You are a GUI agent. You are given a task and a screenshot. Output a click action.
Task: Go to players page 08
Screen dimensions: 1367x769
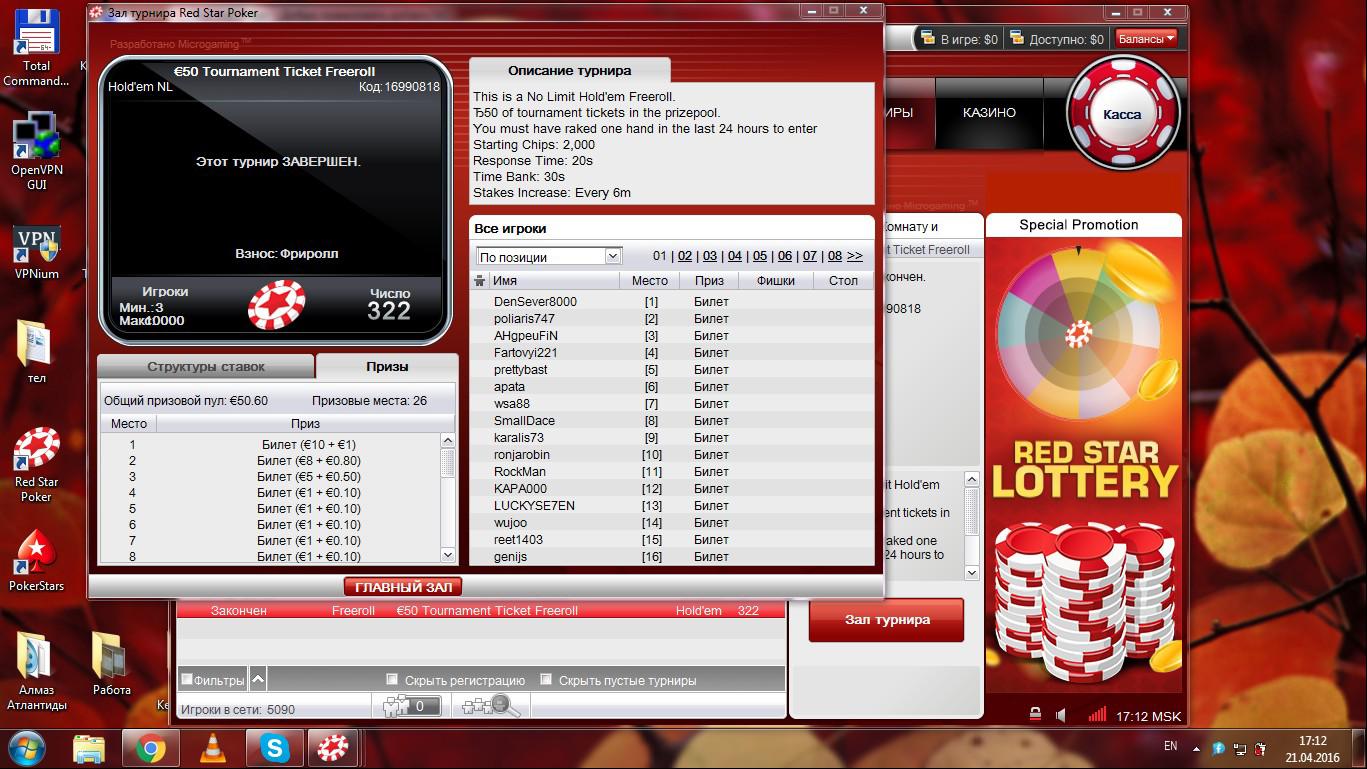(835, 256)
